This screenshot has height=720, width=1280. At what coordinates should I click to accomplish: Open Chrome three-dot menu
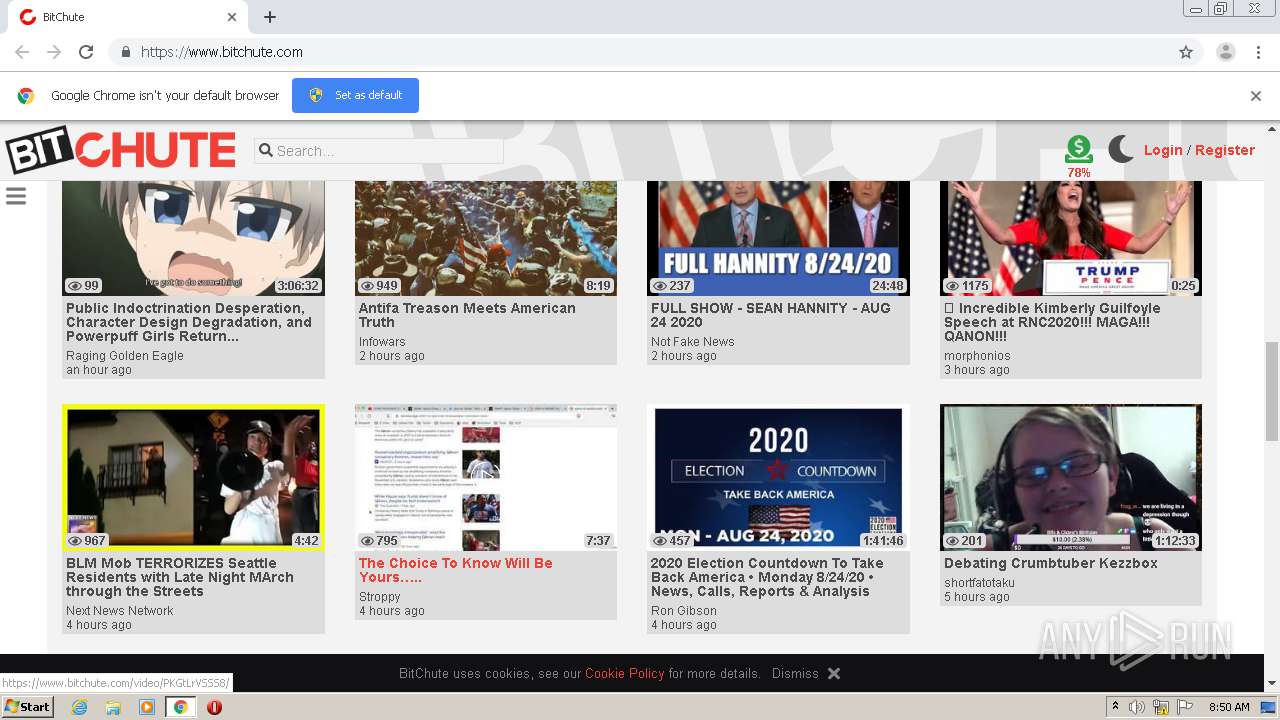click(1257, 52)
